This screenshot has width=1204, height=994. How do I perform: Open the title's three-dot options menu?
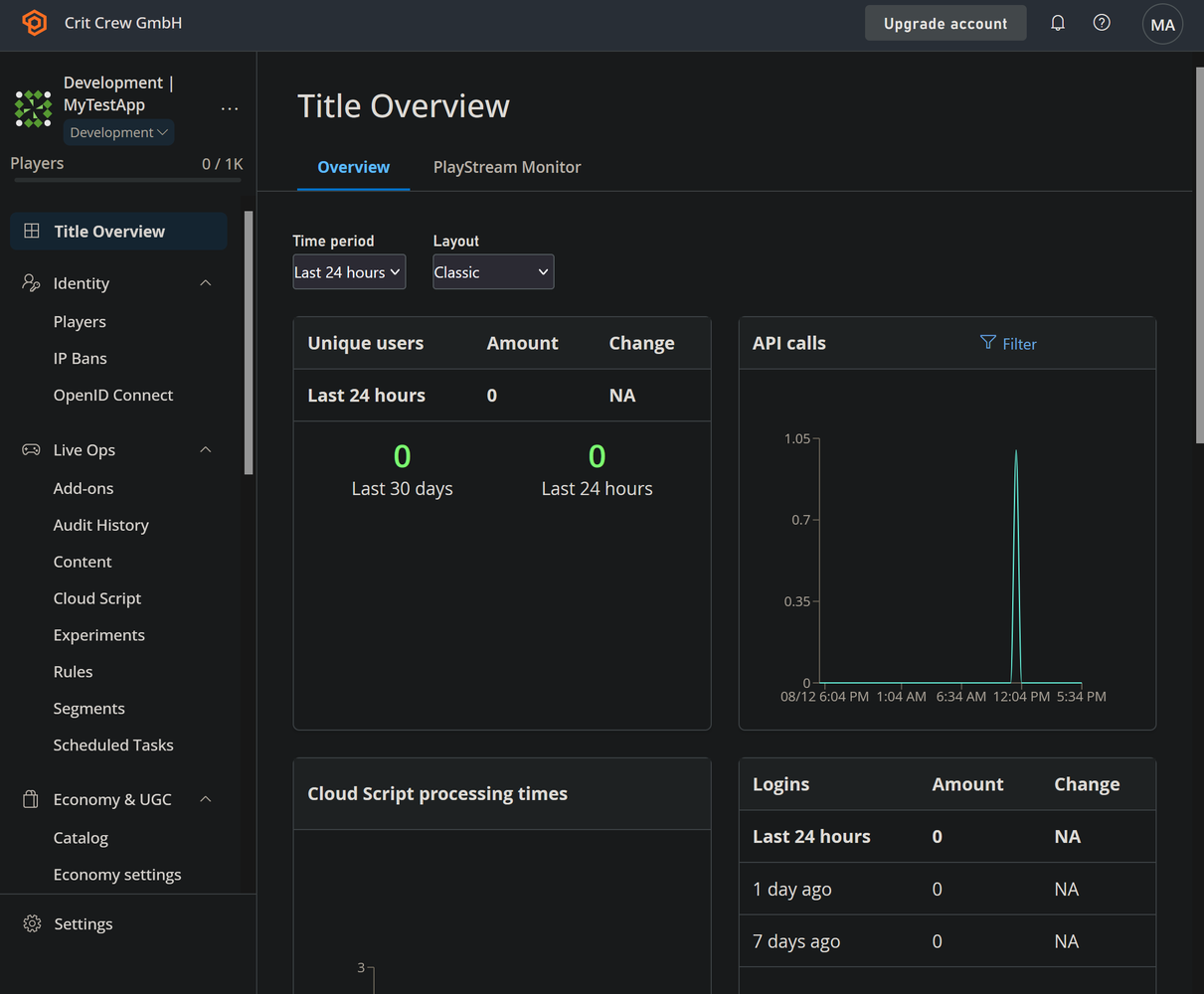[x=230, y=108]
